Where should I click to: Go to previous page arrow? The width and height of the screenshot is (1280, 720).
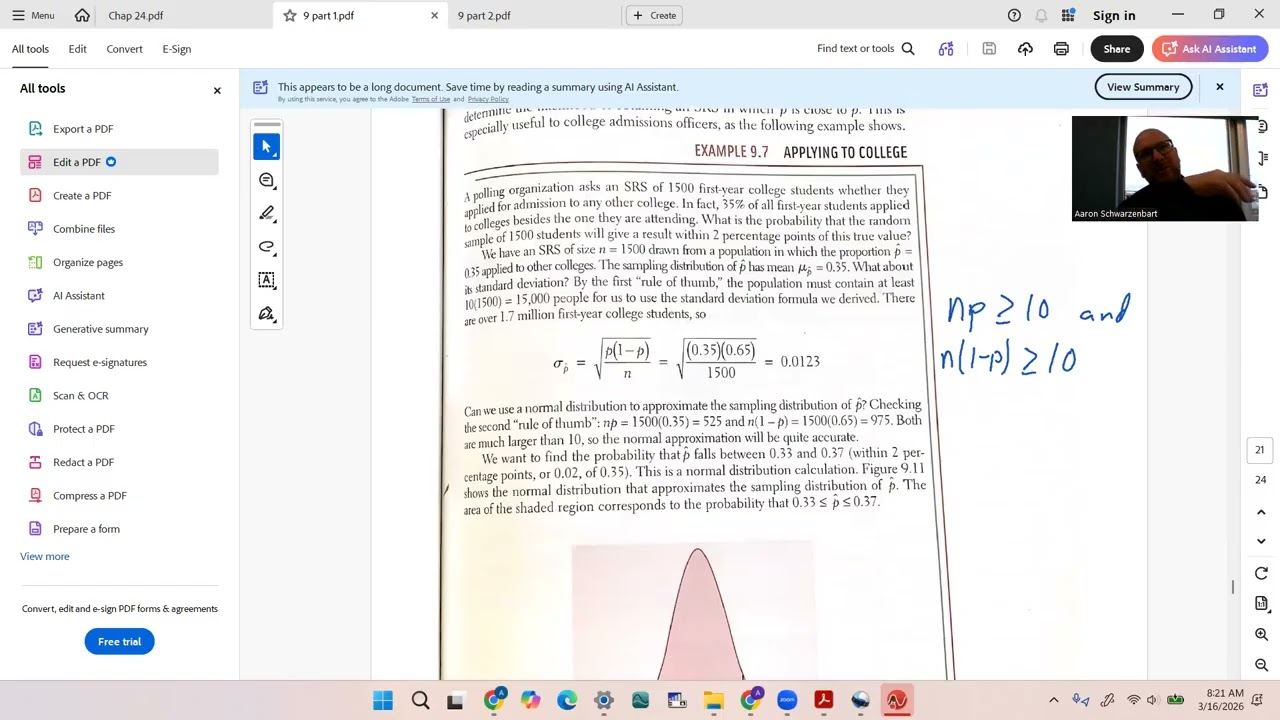coord(1261,512)
